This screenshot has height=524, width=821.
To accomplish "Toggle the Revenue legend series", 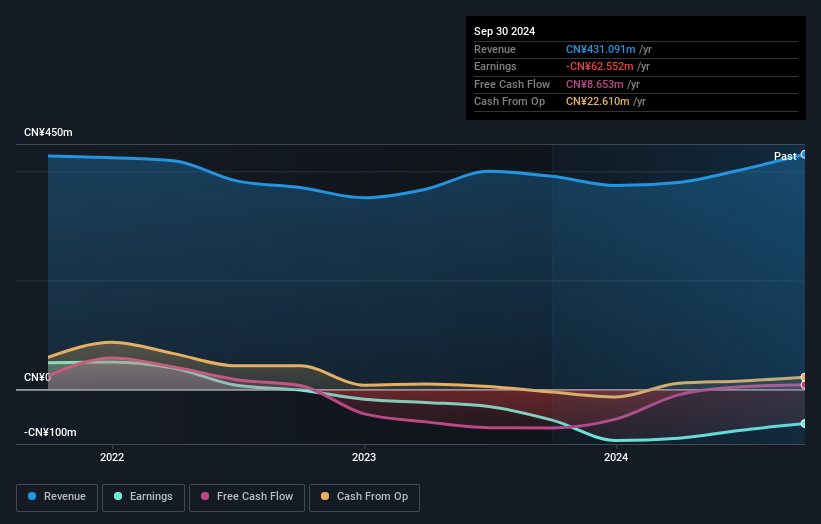I will 57,497.
